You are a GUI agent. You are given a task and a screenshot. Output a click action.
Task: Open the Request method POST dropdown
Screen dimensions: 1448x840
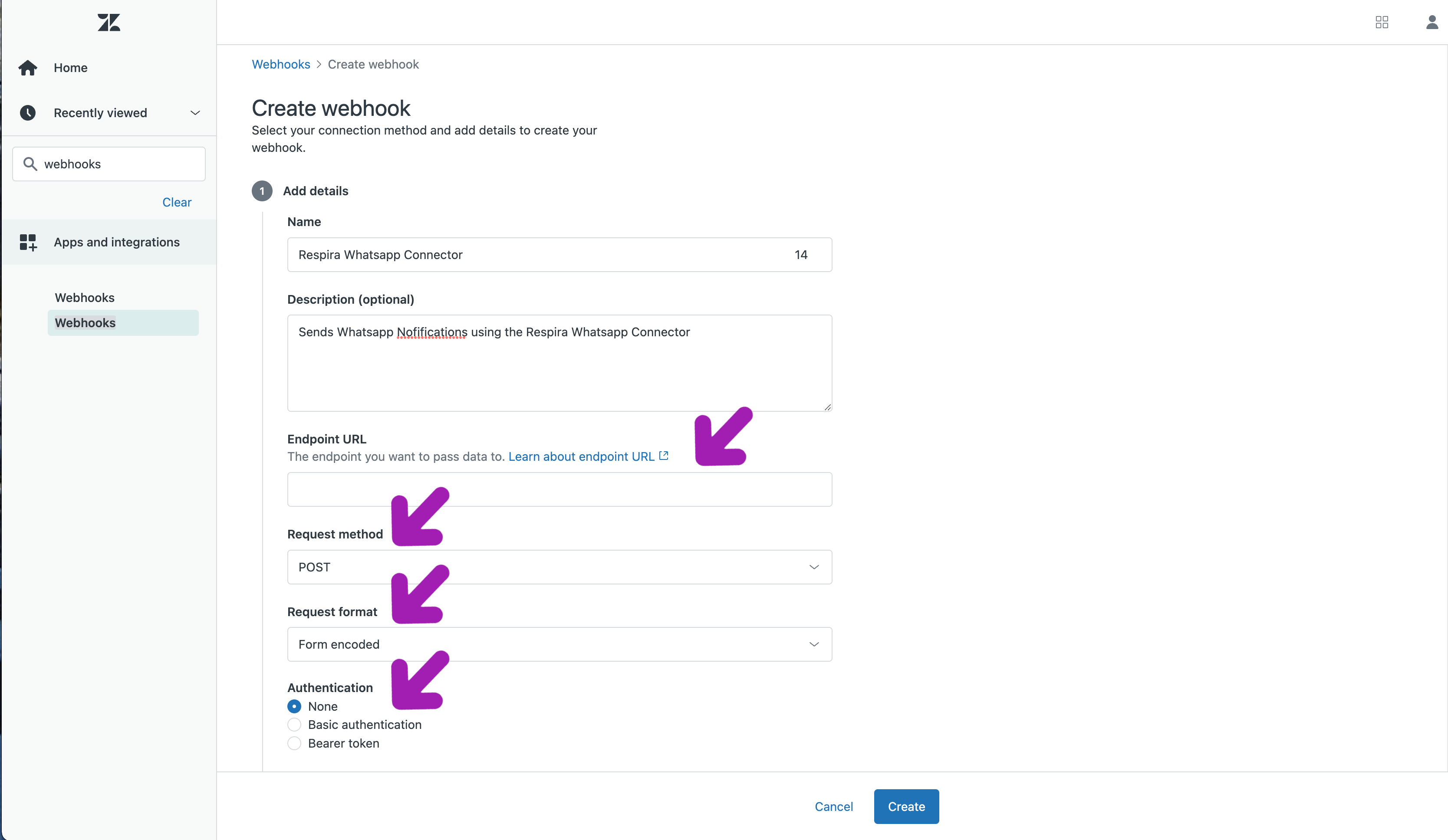pos(559,567)
